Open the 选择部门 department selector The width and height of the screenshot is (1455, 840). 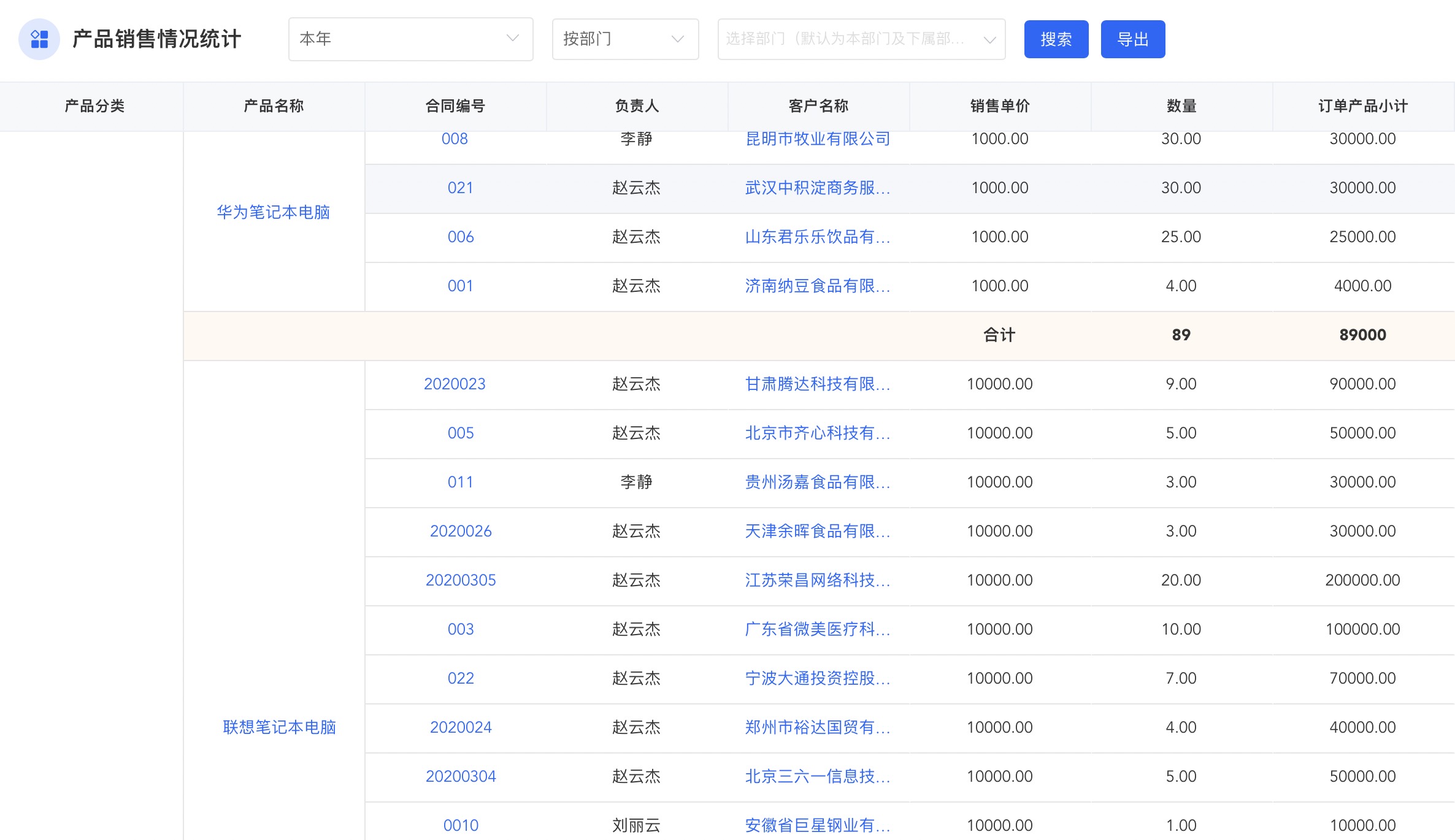point(861,39)
